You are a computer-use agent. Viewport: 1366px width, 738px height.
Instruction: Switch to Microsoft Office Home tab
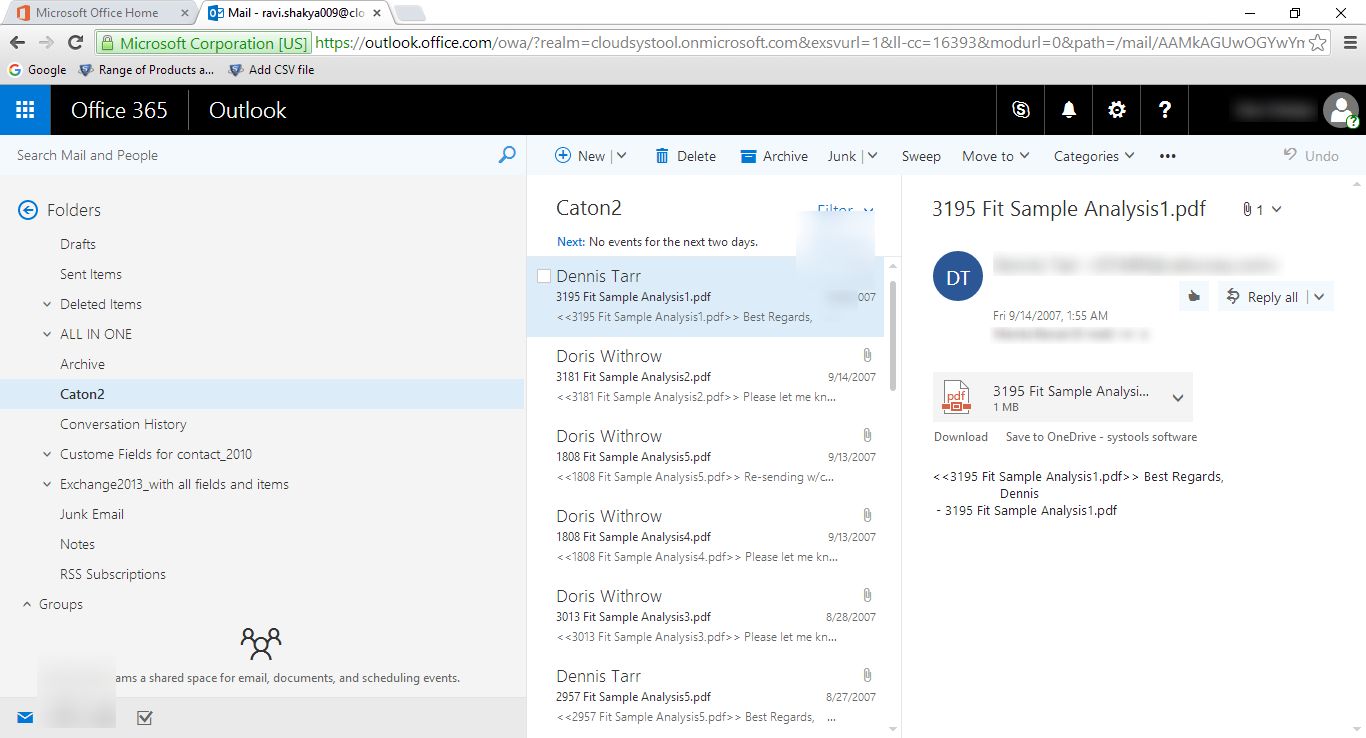[98, 13]
